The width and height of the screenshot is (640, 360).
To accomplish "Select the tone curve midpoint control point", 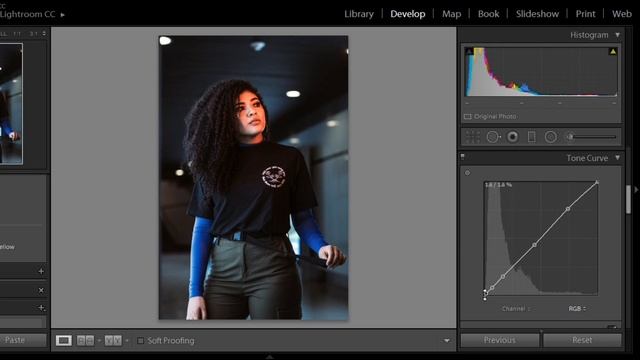I will (534, 245).
